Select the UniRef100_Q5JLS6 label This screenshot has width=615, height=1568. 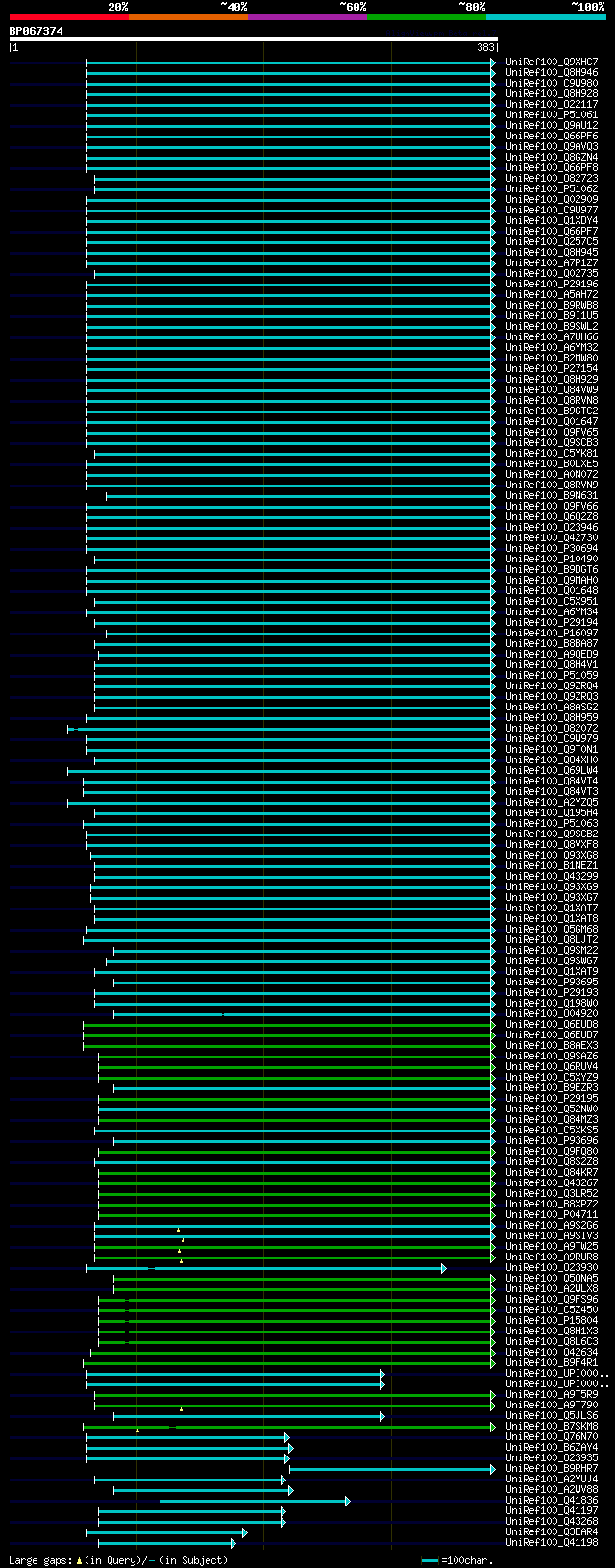(552, 1415)
